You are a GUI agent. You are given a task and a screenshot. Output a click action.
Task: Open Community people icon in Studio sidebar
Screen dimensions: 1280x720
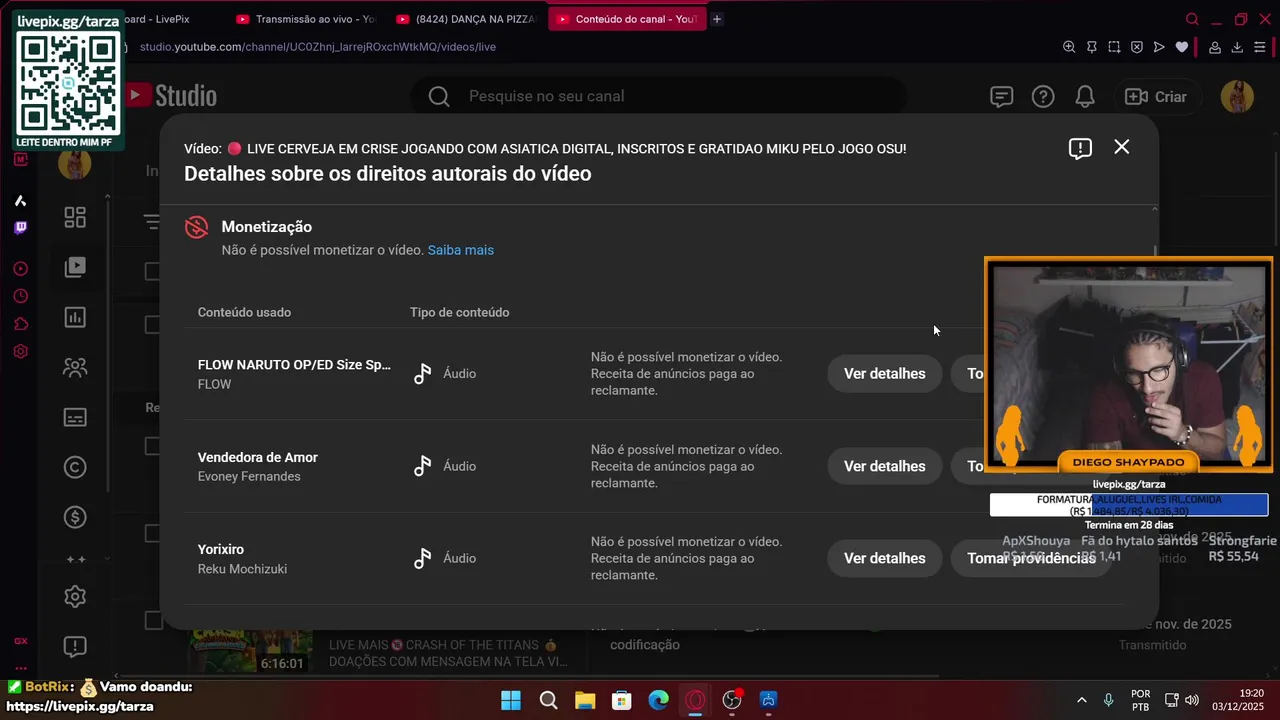pyautogui.click(x=75, y=367)
